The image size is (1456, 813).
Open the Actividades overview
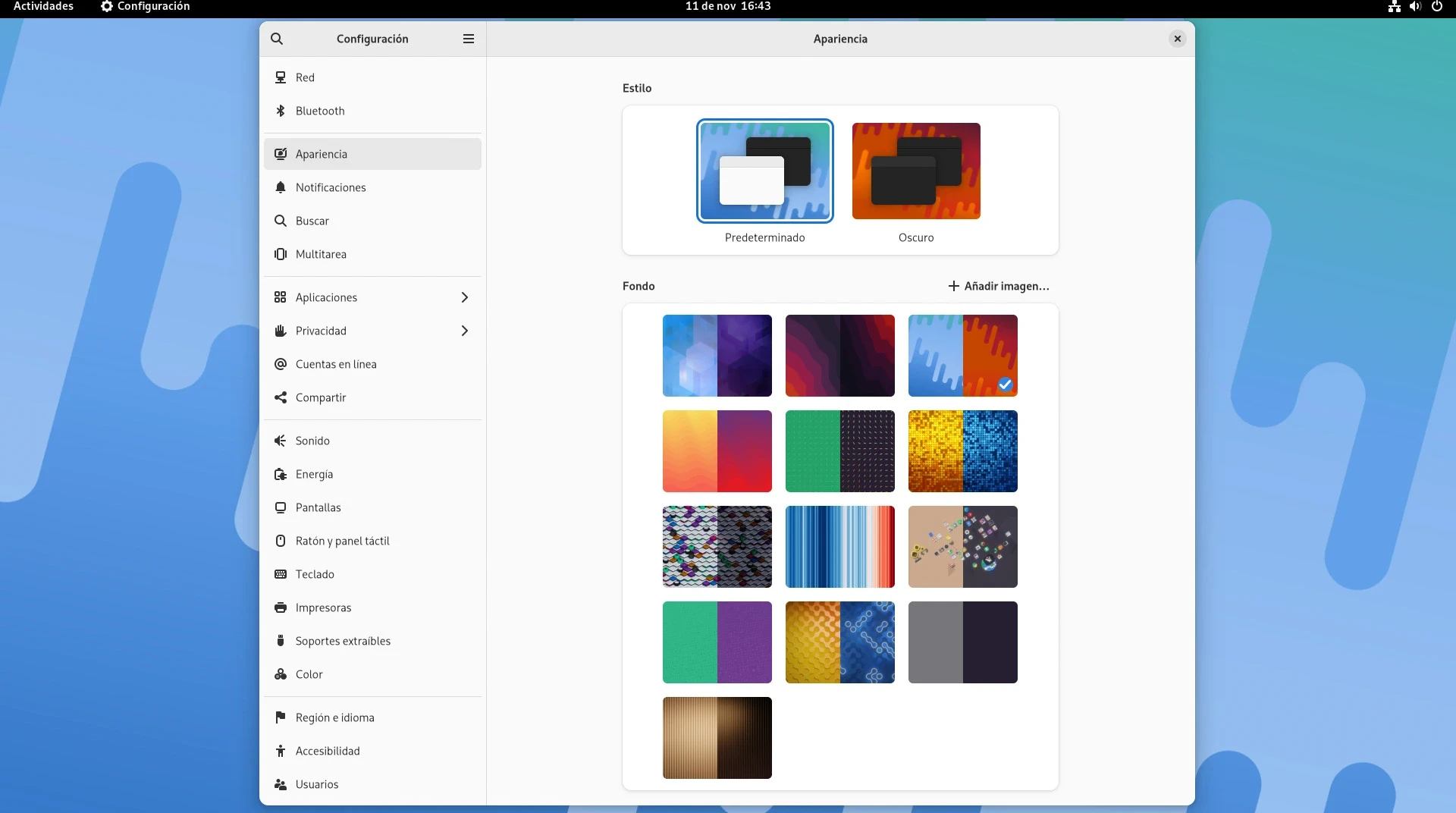click(43, 6)
